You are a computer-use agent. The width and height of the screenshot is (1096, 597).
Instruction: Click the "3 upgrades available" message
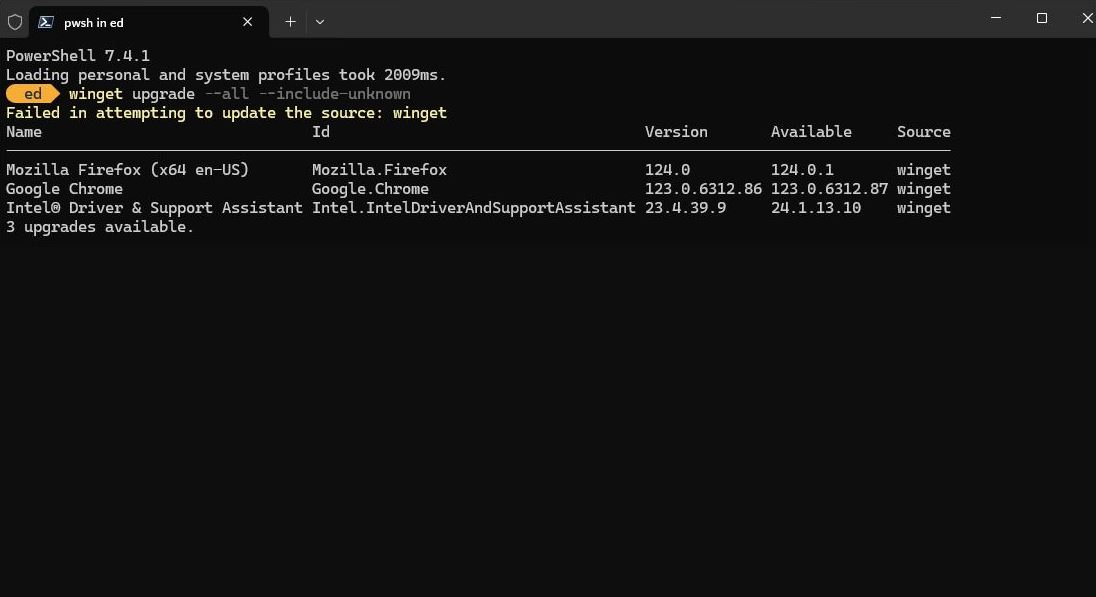point(97,226)
